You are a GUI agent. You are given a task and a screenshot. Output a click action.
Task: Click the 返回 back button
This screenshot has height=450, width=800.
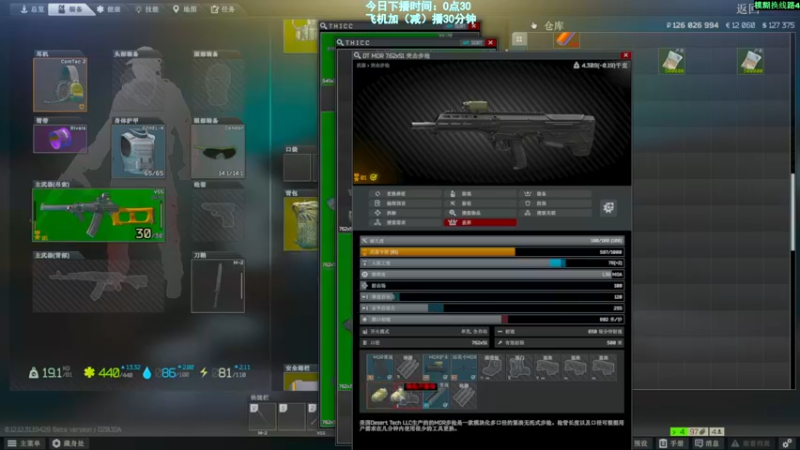click(x=748, y=9)
